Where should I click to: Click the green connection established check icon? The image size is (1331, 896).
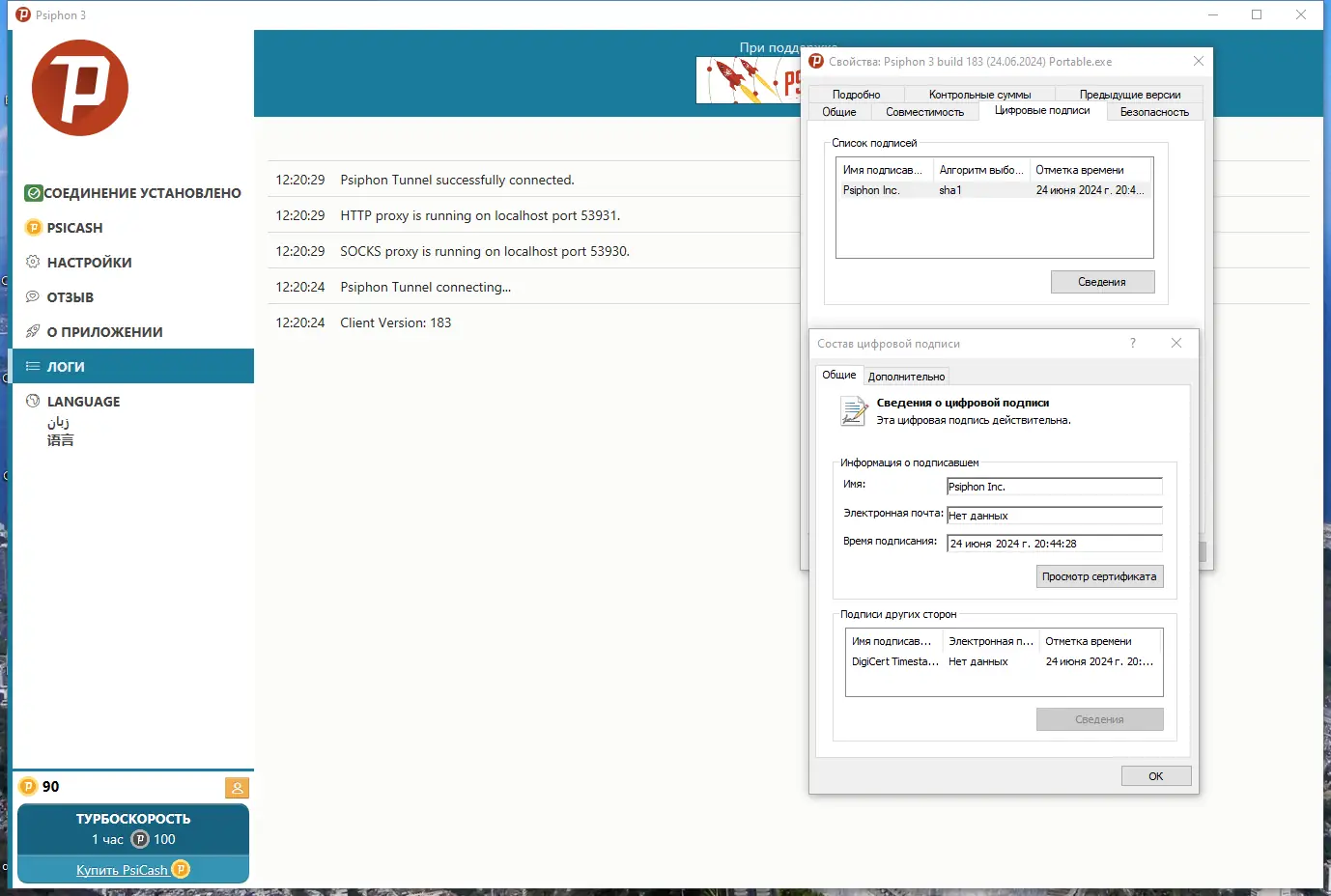(x=33, y=193)
